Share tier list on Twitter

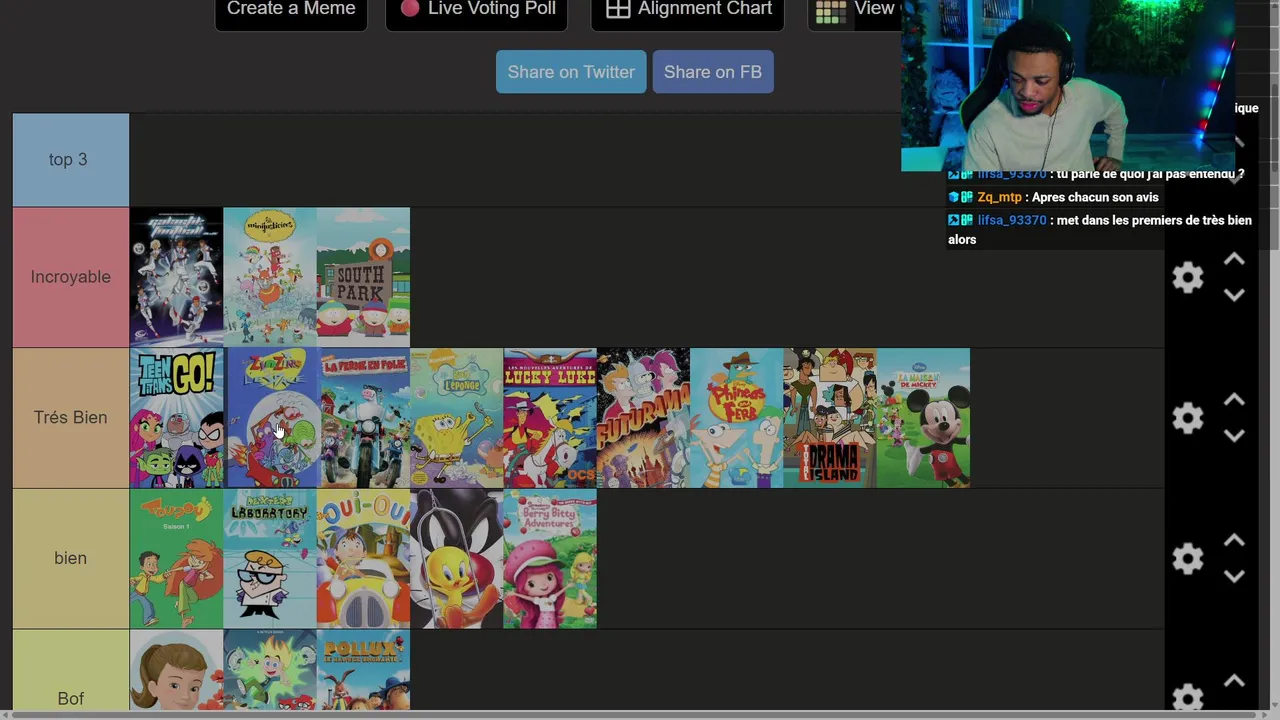pyautogui.click(x=571, y=72)
